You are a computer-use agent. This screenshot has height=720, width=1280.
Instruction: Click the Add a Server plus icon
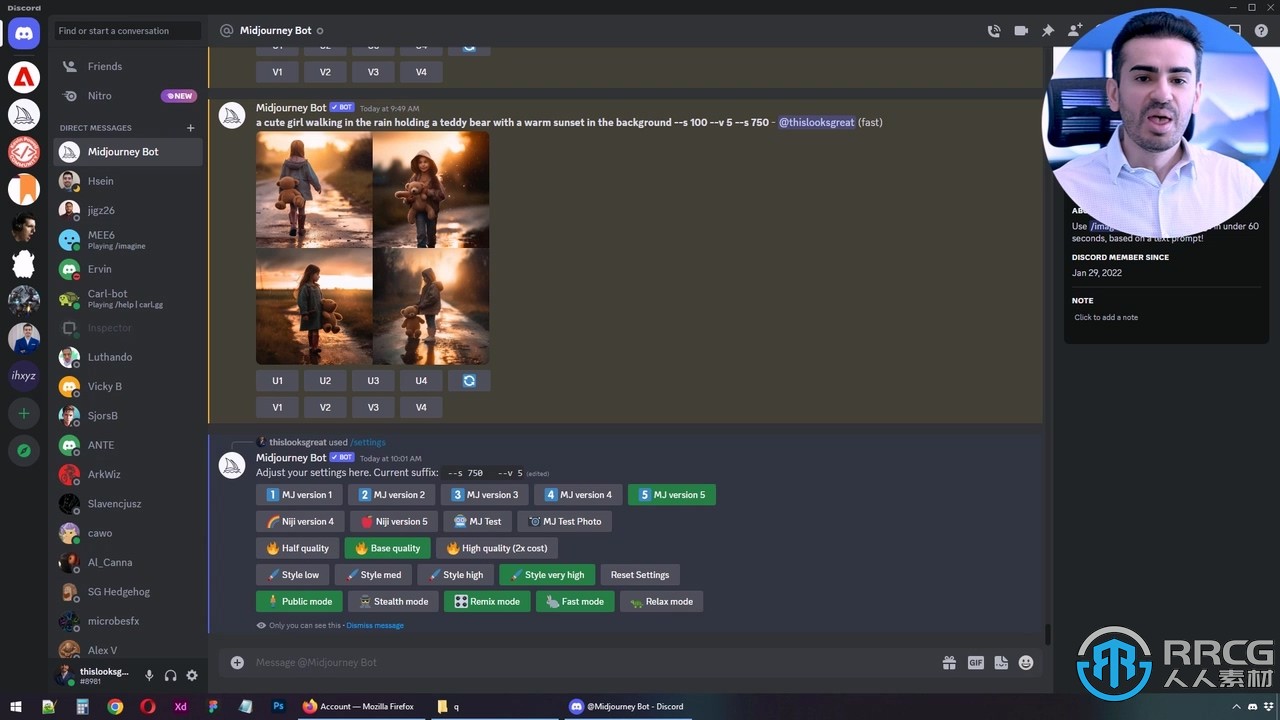click(24, 413)
